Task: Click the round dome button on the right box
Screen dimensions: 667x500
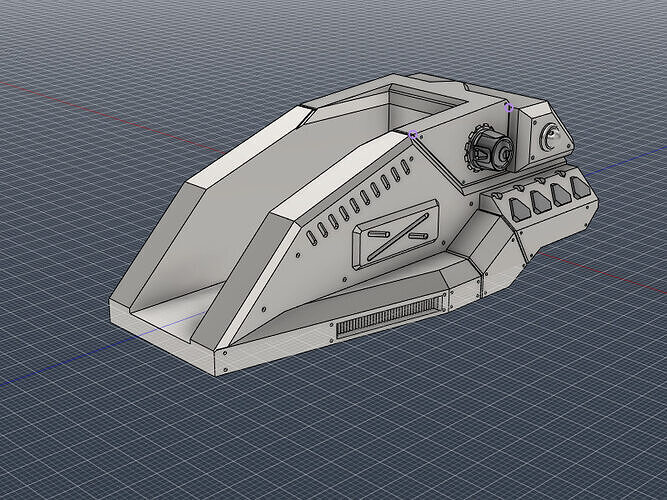Action: pos(550,136)
